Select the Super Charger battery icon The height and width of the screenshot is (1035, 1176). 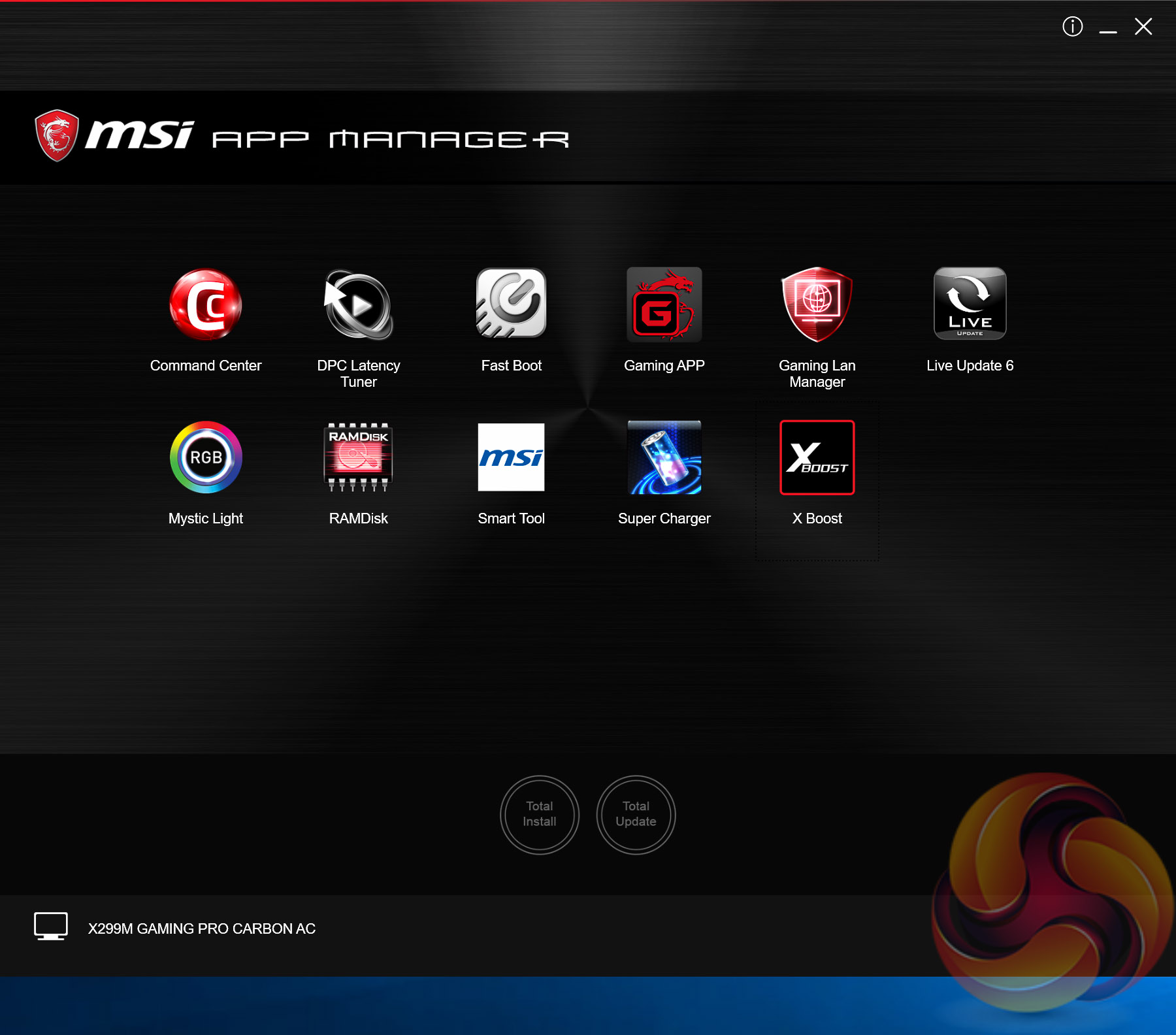(x=664, y=457)
